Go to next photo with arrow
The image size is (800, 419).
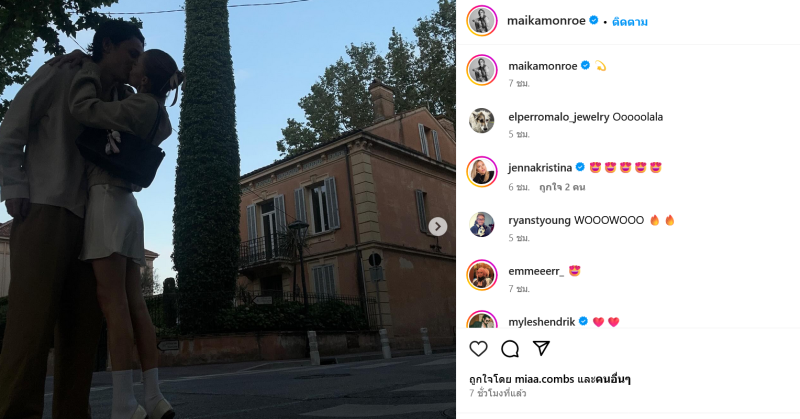[438, 227]
